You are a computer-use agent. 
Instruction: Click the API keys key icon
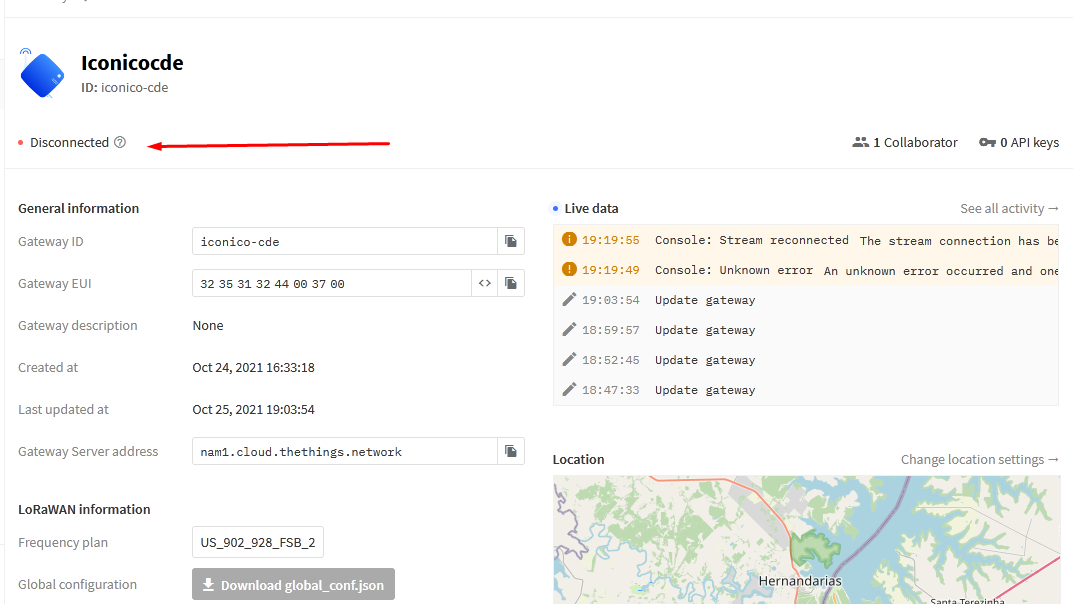point(987,142)
